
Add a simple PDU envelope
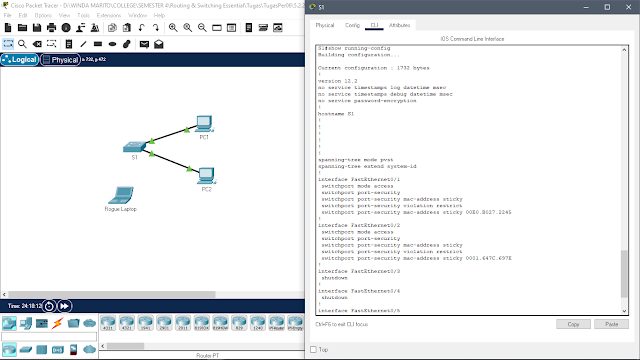coord(144,44)
